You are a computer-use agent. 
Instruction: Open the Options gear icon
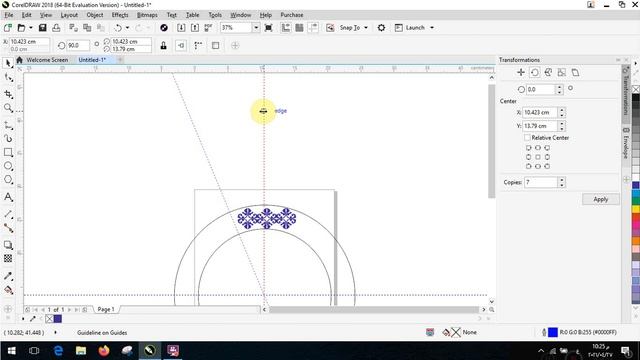(x=381, y=28)
